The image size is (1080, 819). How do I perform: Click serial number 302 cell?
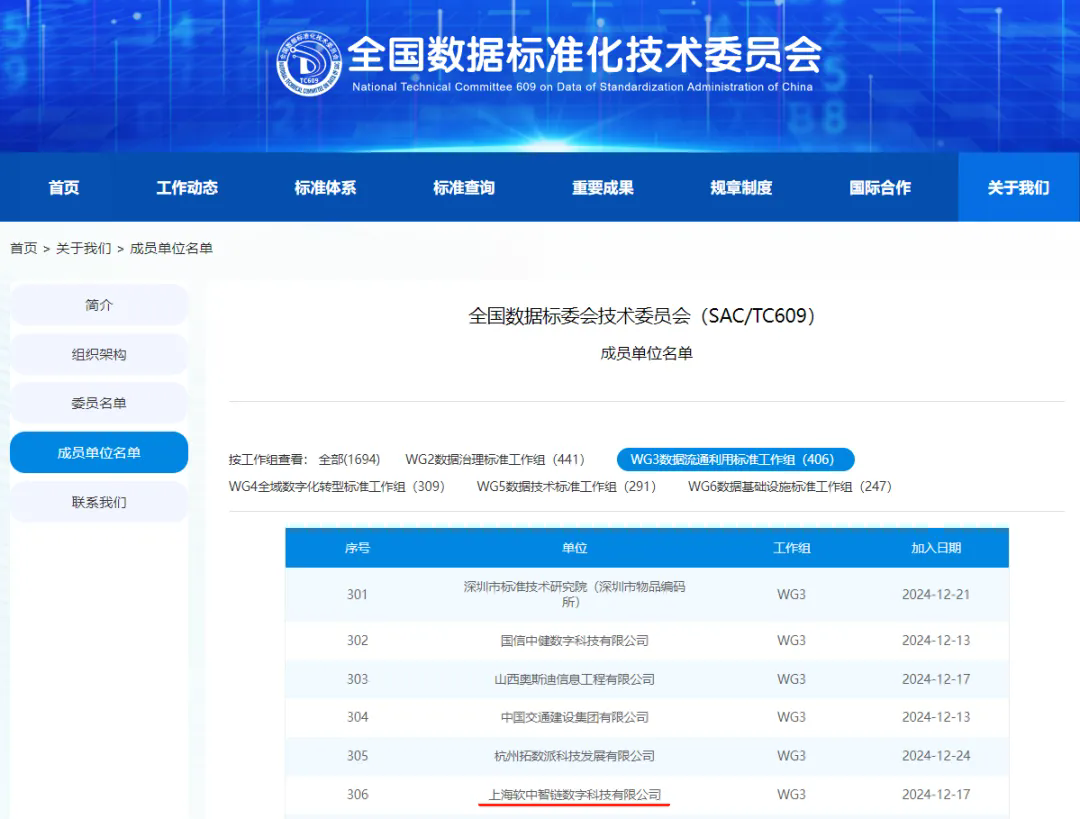(357, 641)
